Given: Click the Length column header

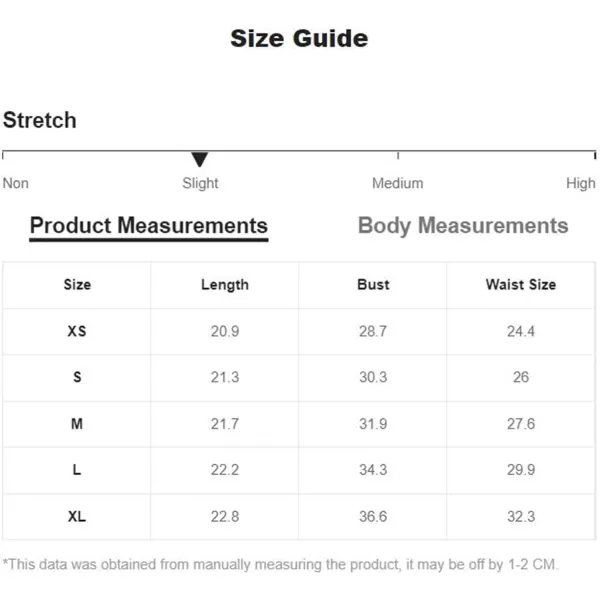Looking at the screenshot, I should pos(225,285).
